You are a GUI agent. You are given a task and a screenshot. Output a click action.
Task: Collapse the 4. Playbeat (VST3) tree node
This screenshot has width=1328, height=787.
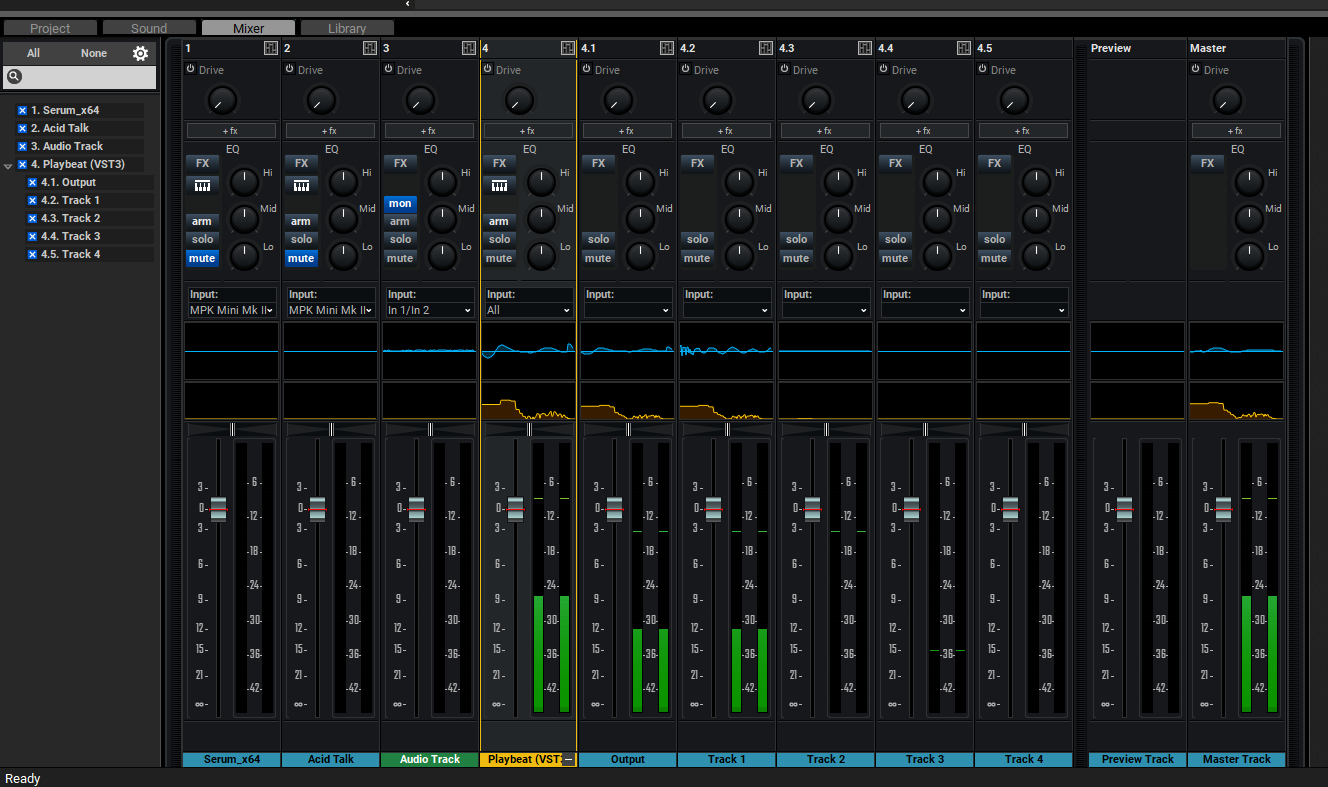point(8,165)
